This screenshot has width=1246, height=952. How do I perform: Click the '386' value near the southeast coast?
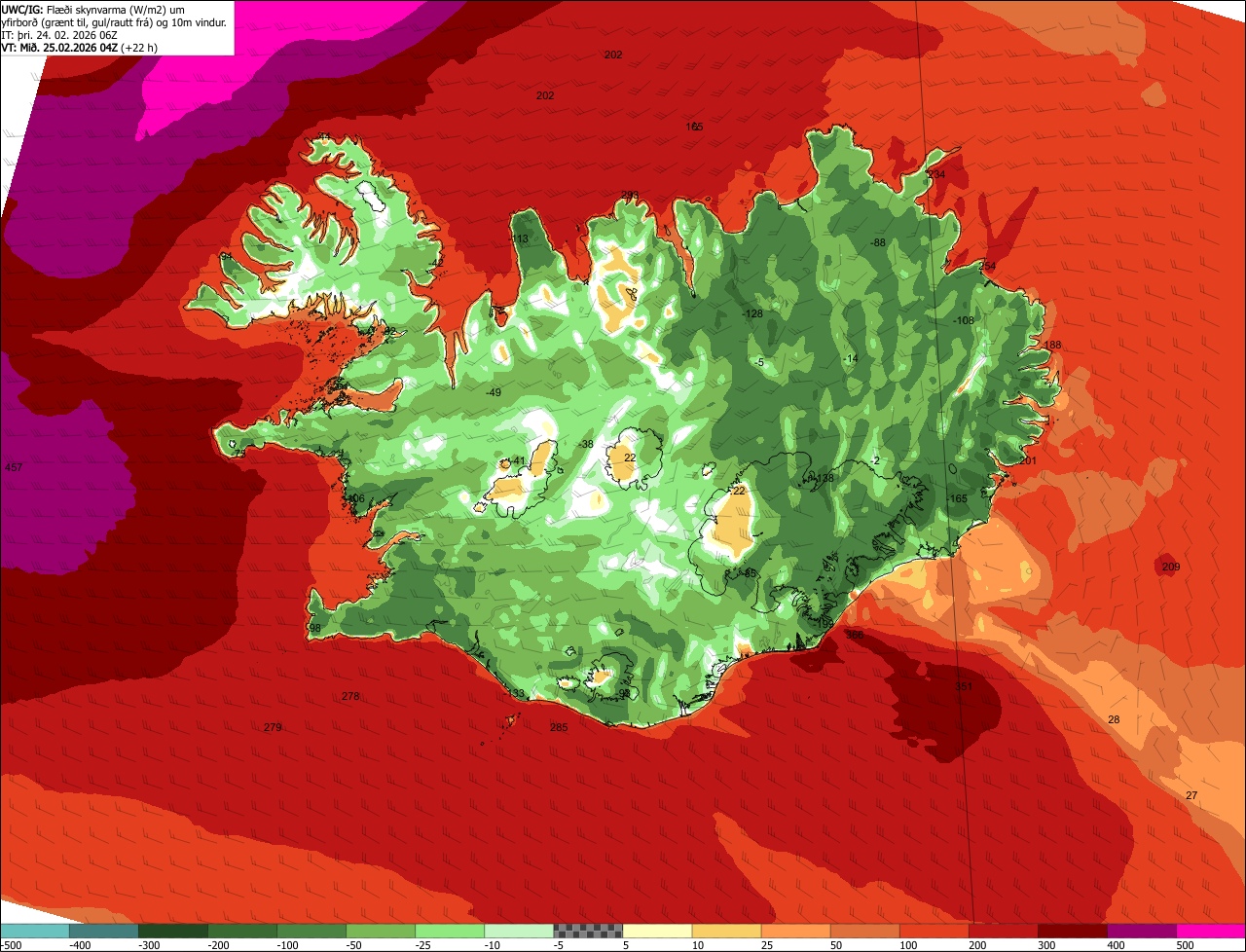[x=855, y=635]
